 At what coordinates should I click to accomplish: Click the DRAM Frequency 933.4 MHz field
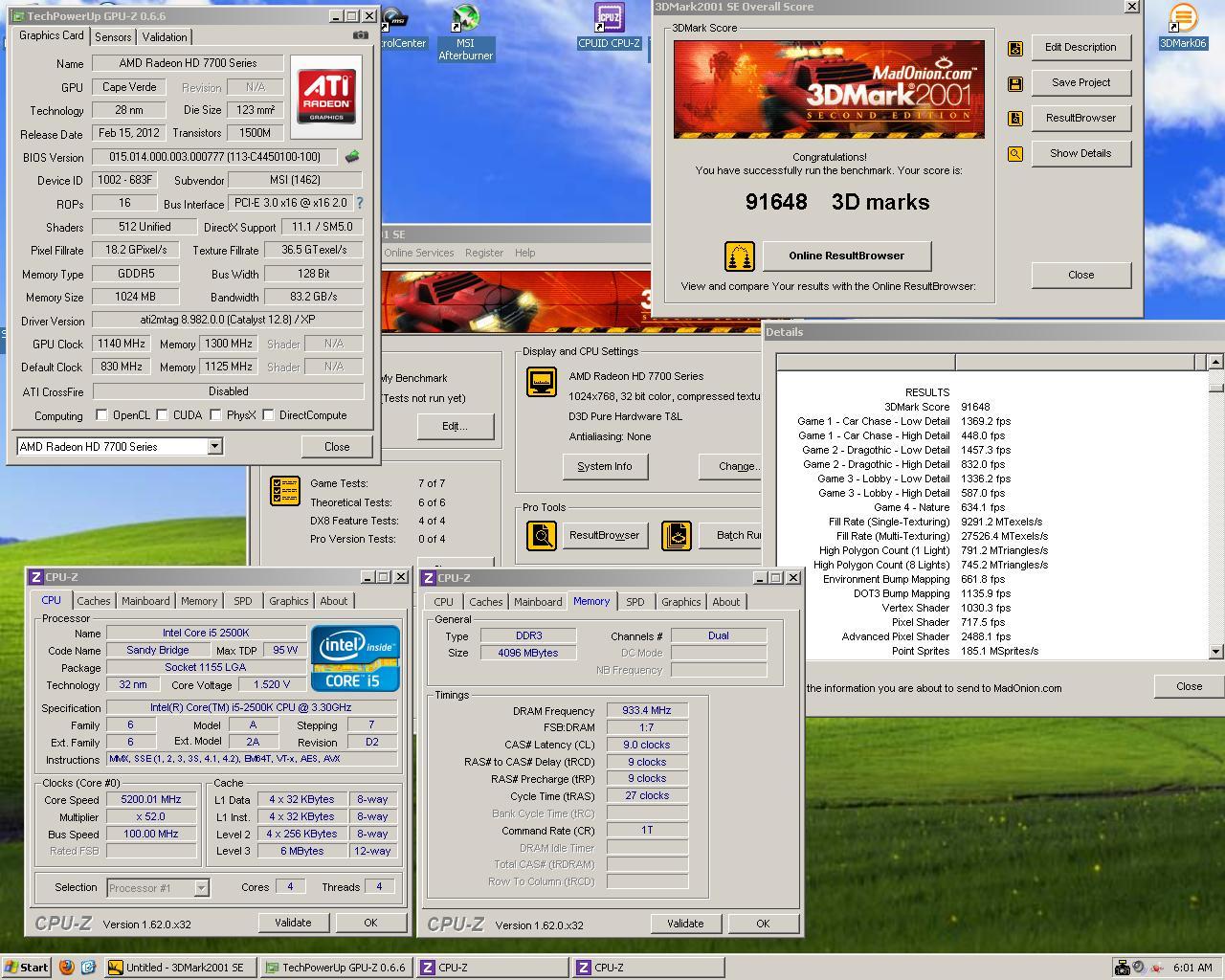pos(647,710)
